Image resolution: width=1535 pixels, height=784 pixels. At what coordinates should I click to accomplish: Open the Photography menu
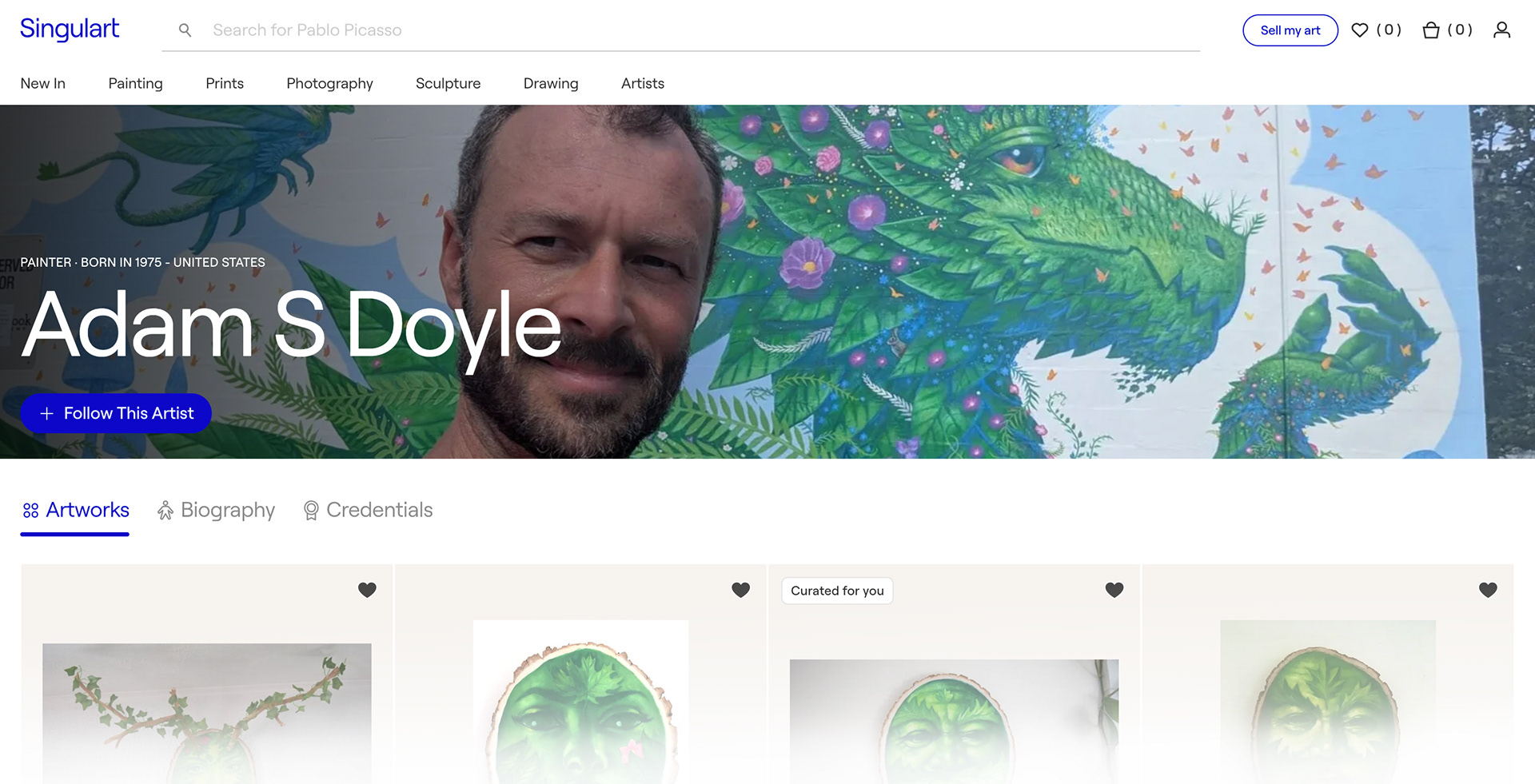329,83
